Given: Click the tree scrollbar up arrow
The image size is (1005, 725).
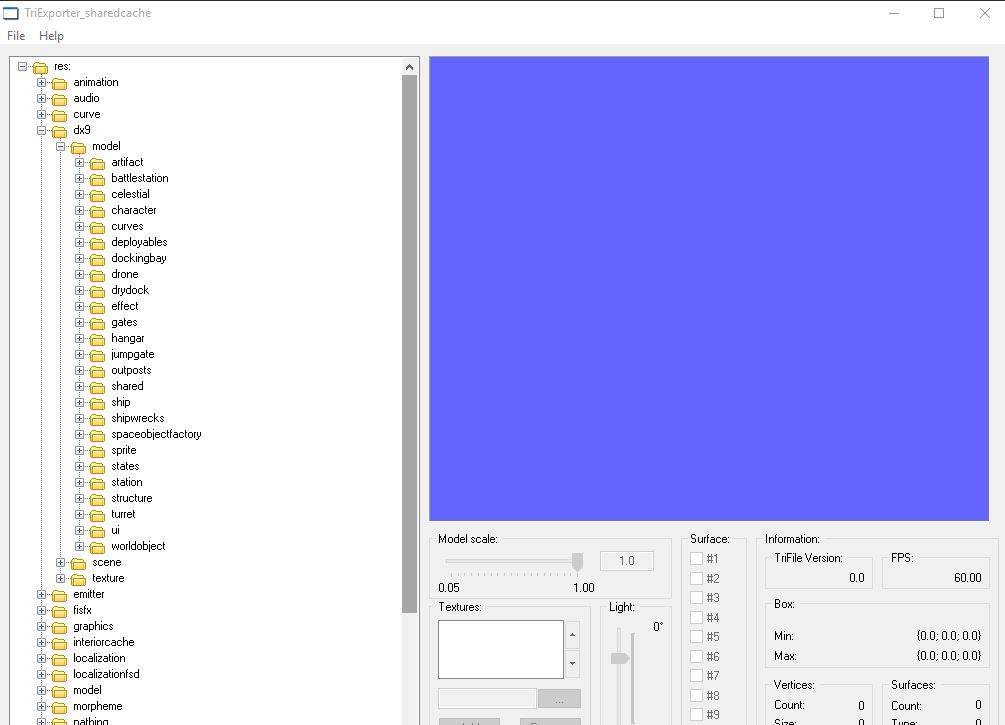Looking at the screenshot, I should point(410,67).
